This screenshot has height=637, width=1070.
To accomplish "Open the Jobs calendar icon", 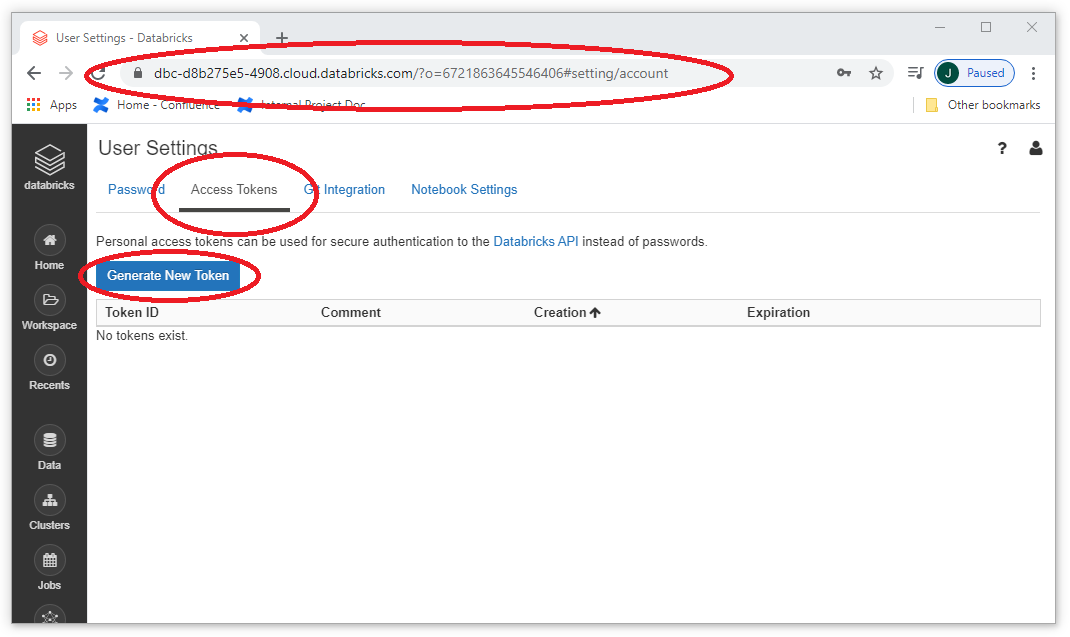I will pyautogui.click(x=50, y=561).
